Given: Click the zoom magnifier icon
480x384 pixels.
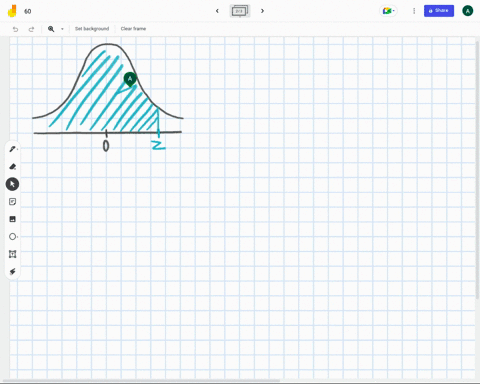Looking at the screenshot, I should pos(51,29).
